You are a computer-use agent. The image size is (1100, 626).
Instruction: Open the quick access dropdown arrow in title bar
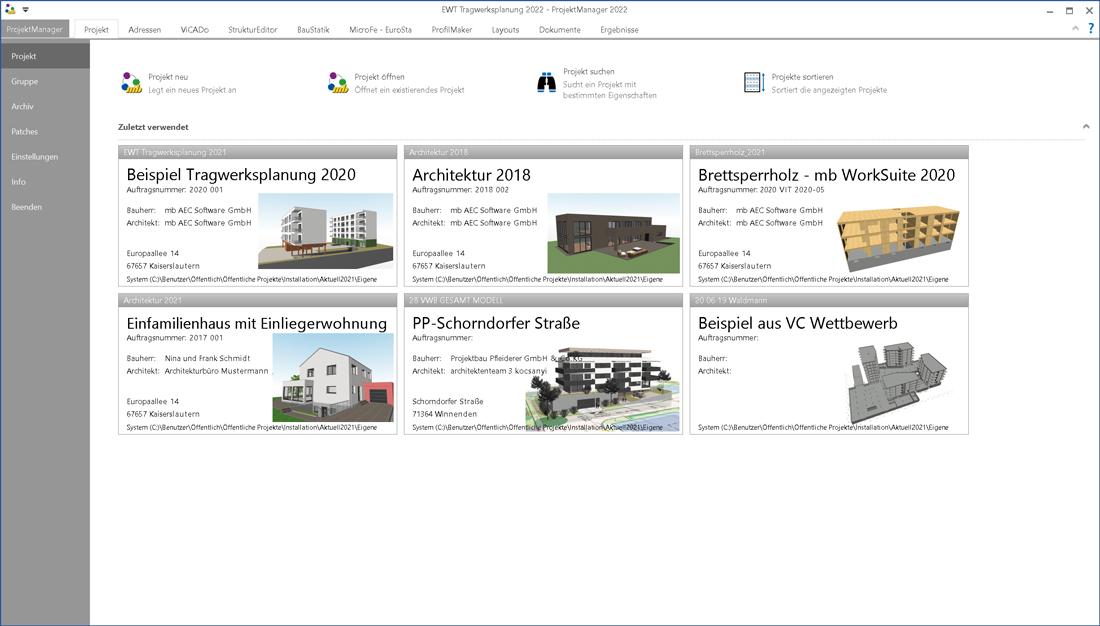26,10
